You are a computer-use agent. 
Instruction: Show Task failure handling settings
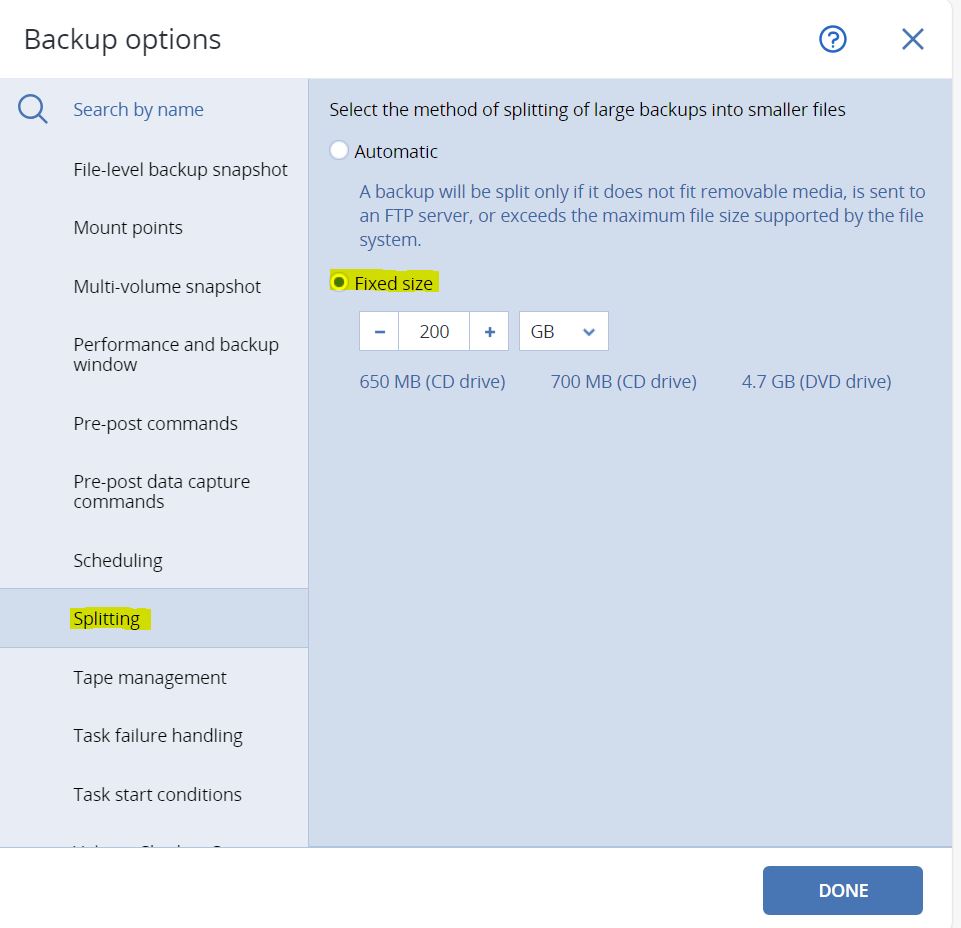158,736
